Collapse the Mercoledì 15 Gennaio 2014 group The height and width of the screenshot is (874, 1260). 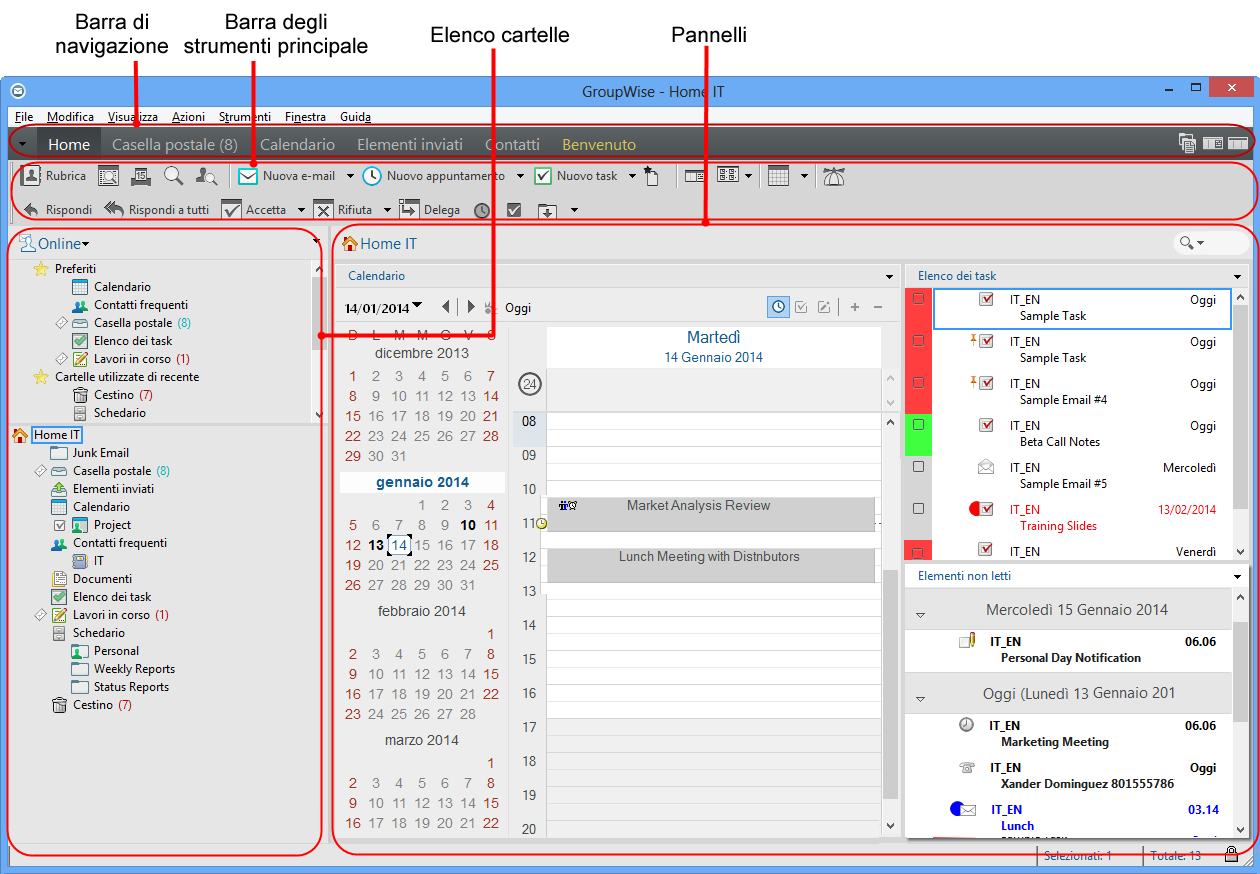click(x=921, y=614)
